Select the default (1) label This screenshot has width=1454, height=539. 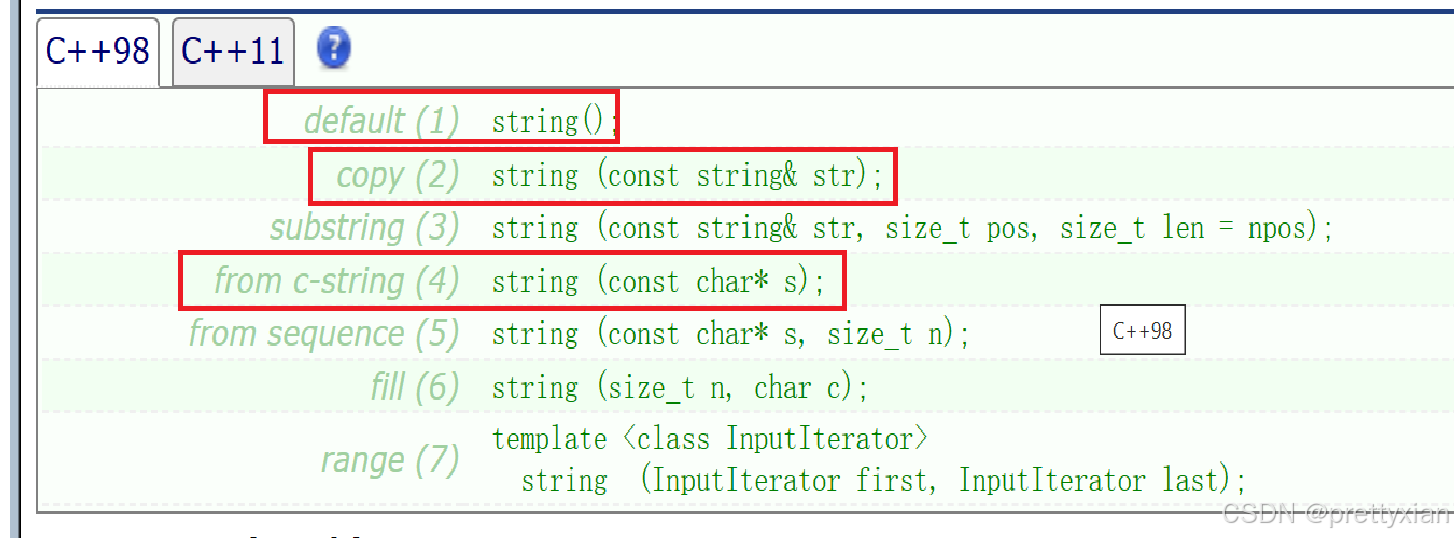pyautogui.click(x=381, y=121)
